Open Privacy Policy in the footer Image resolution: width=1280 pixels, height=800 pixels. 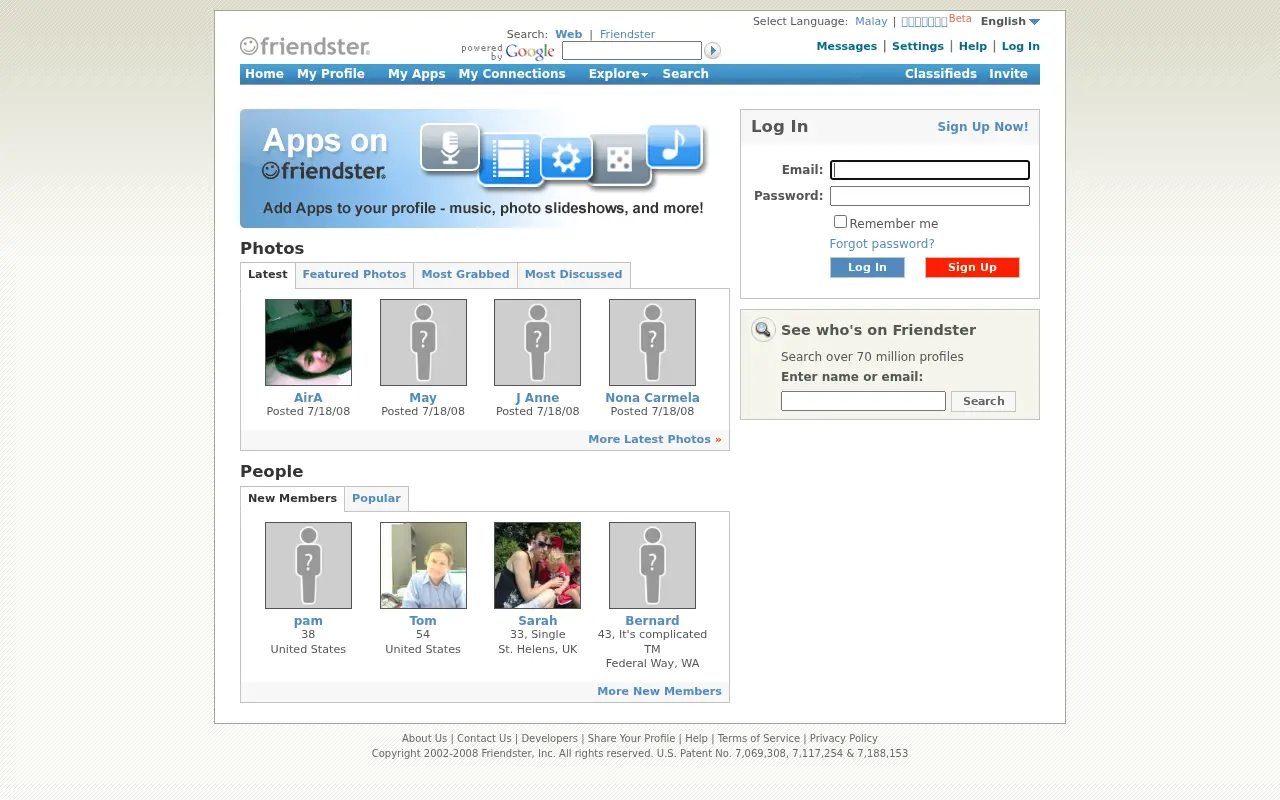pos(843,739)
